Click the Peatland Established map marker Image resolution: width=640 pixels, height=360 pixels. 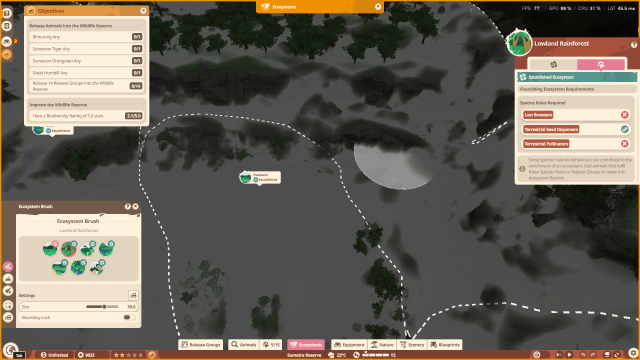click(x=260, y=178)
